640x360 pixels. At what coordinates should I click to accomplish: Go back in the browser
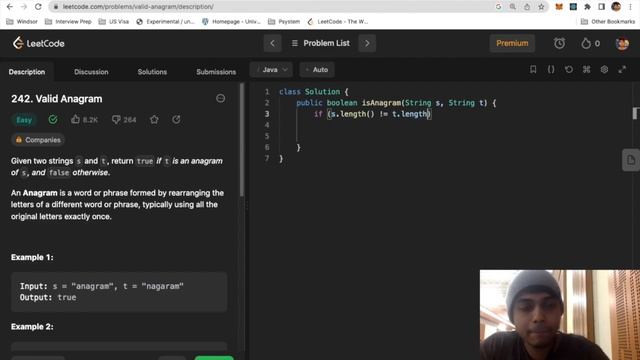point(9,7)
